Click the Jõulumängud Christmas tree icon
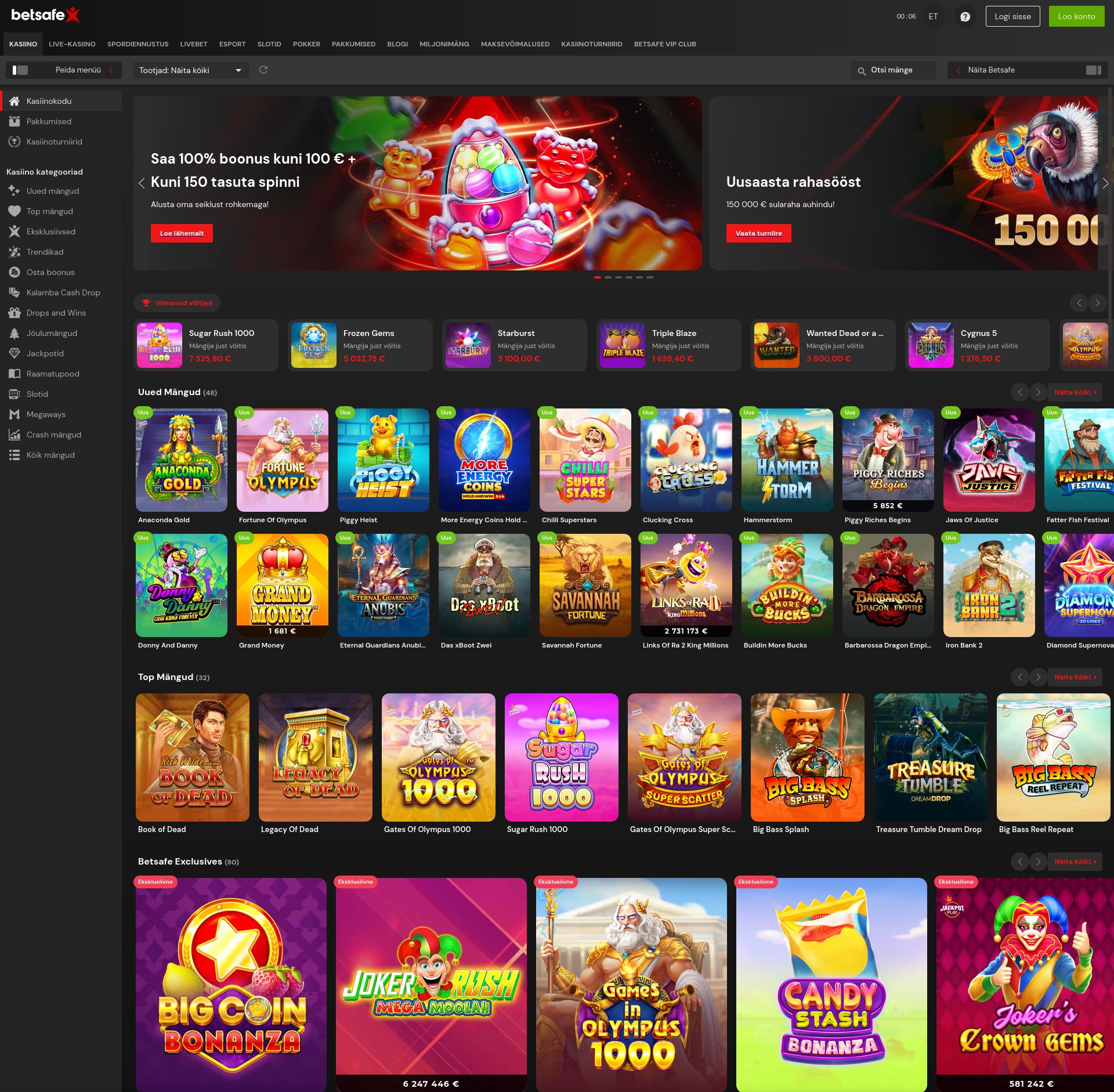The width and height of the screenshot is (1114, 1092). click(15, 333)
